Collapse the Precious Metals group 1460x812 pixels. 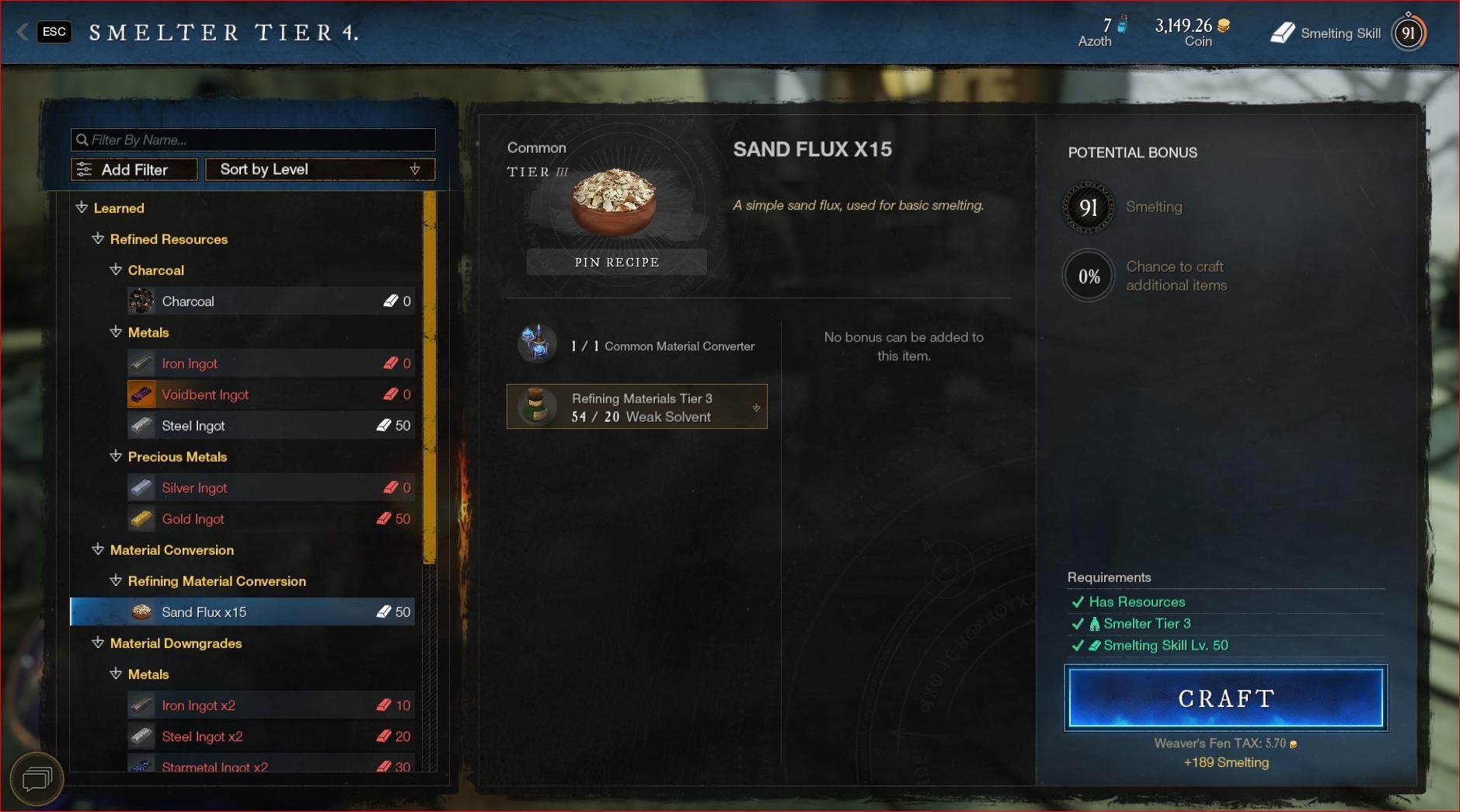coord(116,456)
